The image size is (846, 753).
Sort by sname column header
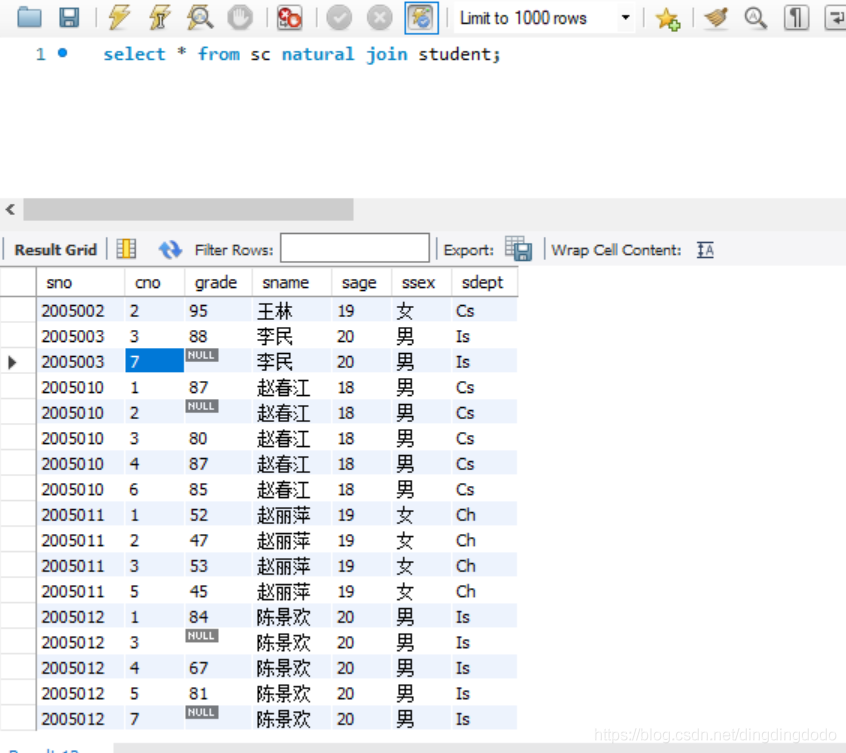pyautogui.click(x=291, y=282)
